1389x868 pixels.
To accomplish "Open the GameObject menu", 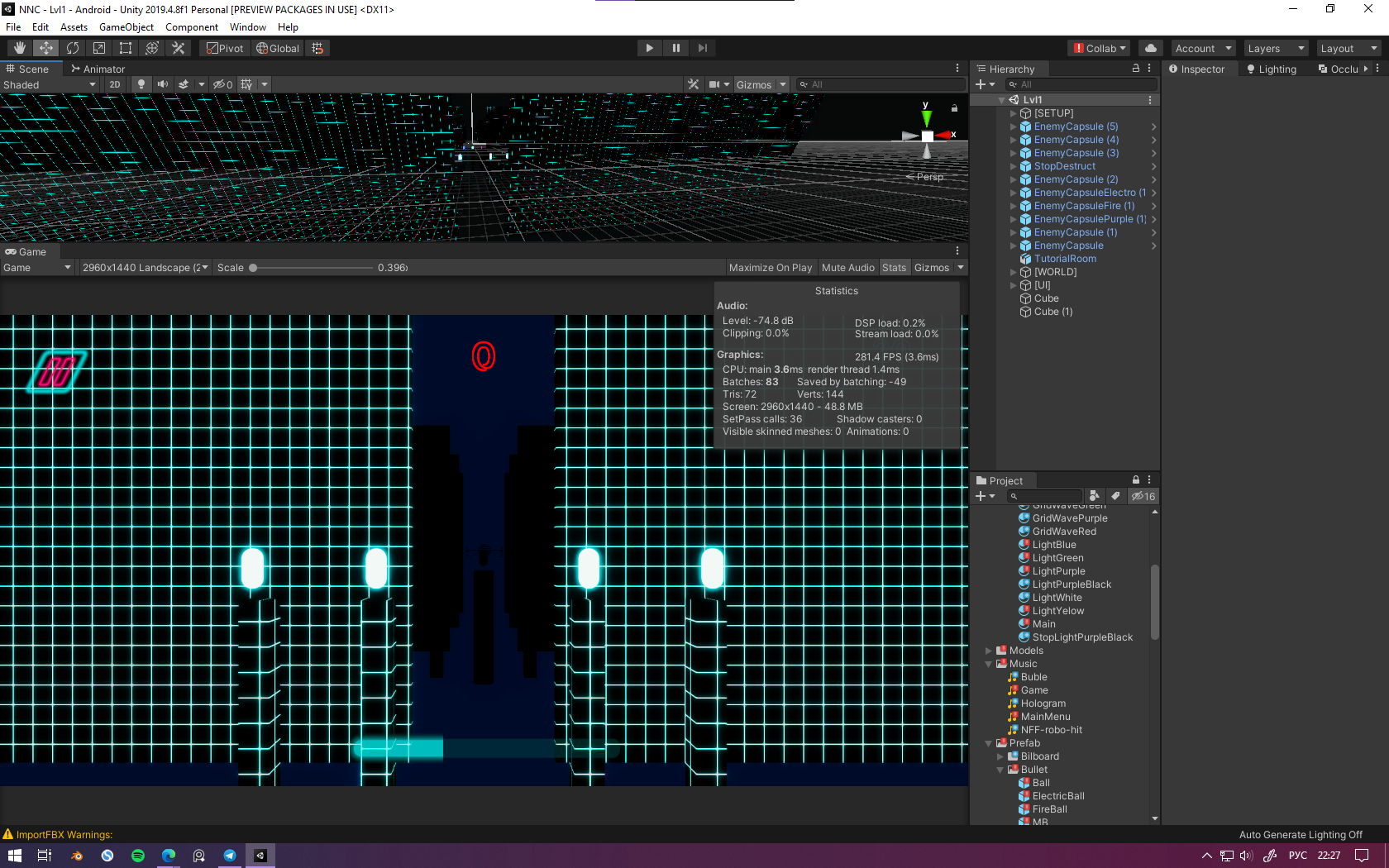I will [x=126, y=27].
